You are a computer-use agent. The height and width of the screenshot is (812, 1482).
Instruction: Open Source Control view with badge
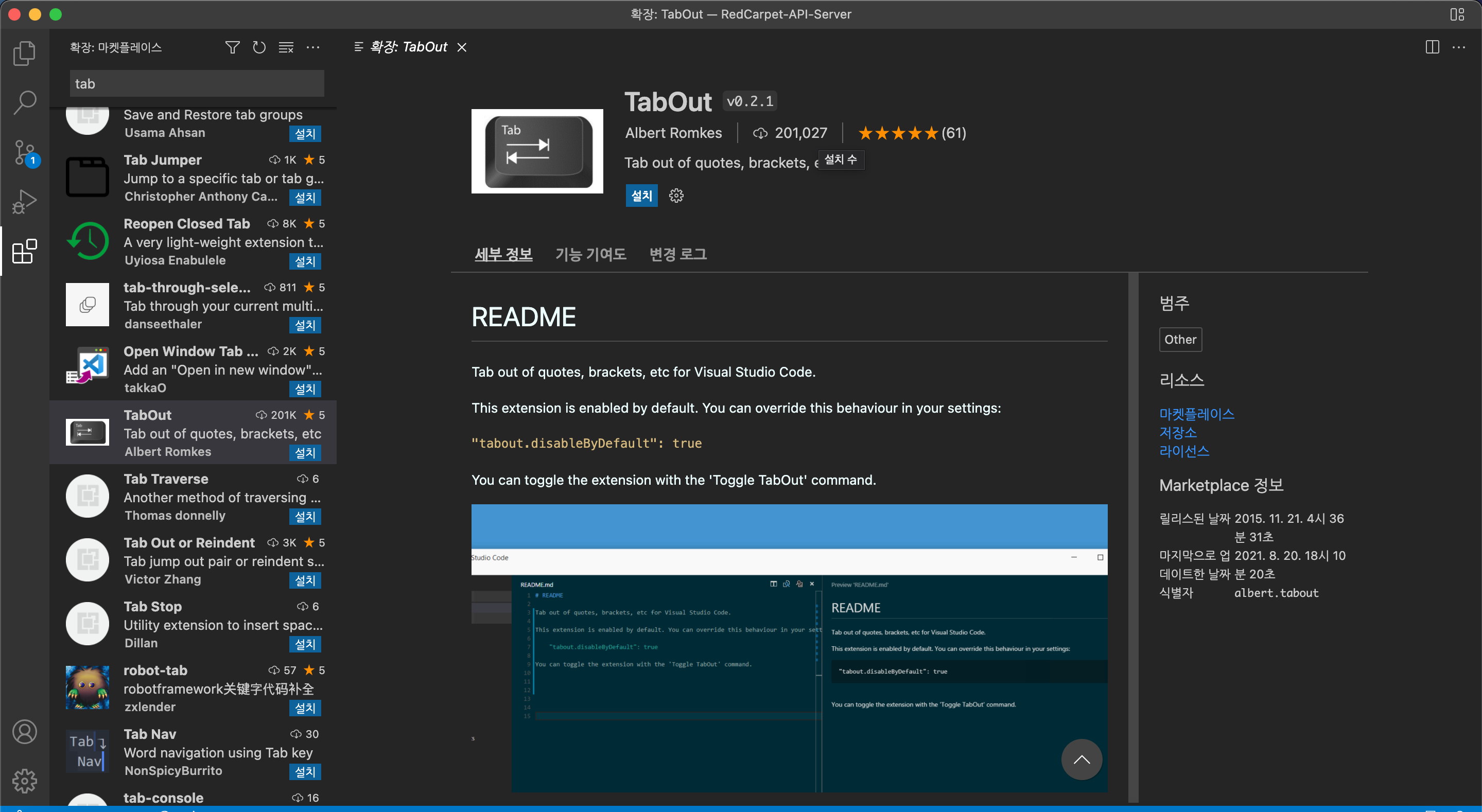pyautogui.click(x=24, y=153)
